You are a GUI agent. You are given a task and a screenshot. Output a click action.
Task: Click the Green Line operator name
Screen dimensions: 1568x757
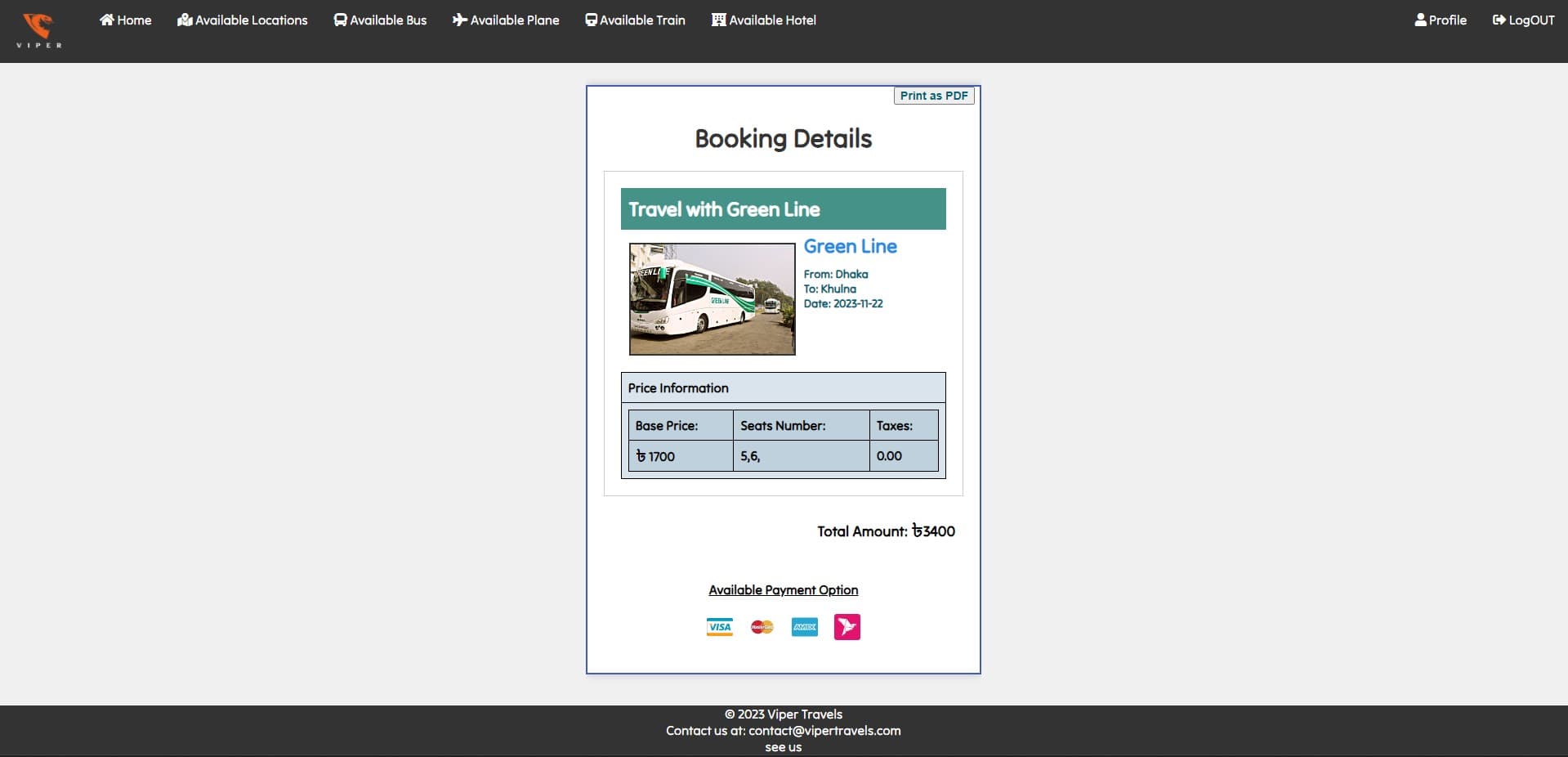(x=850, y=246)
